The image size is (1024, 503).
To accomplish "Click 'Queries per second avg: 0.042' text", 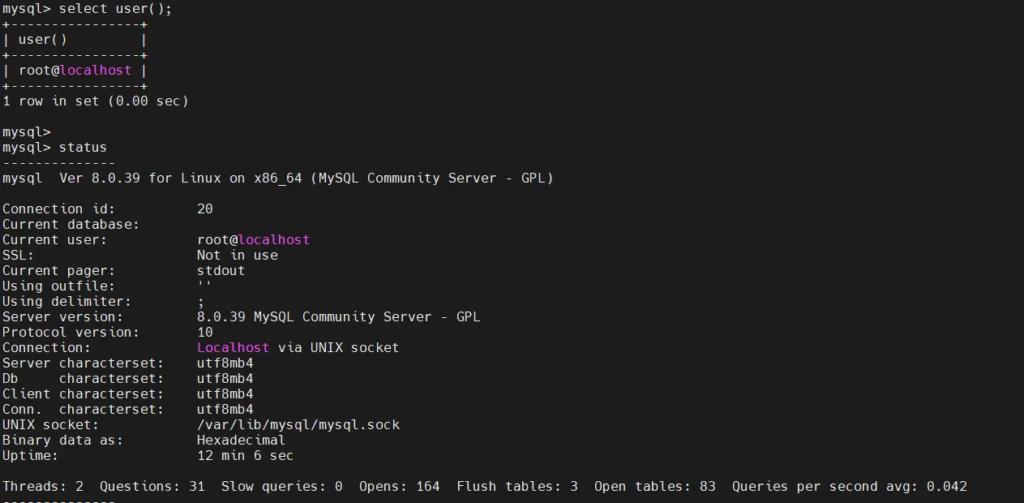I will click(x=850, y=487).
